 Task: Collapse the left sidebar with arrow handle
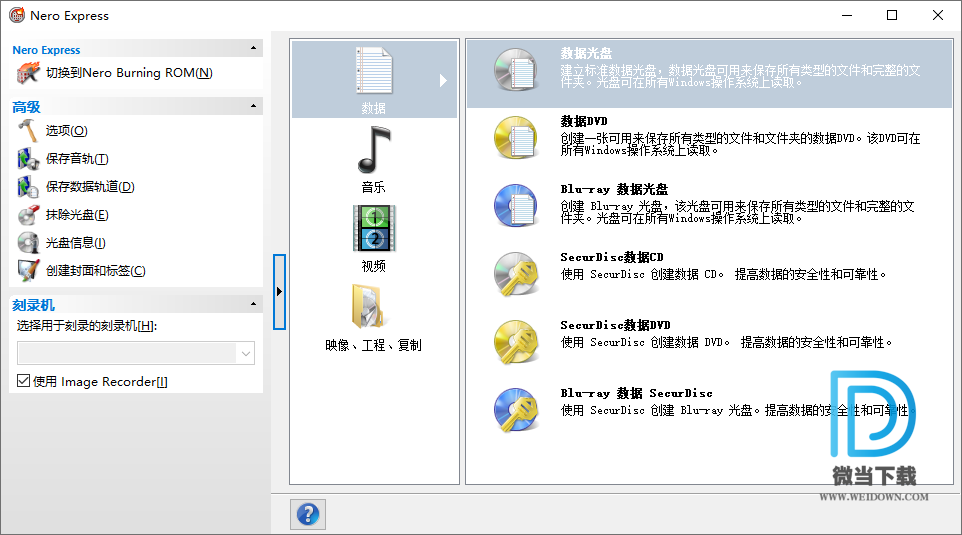[x=279, y=291]
